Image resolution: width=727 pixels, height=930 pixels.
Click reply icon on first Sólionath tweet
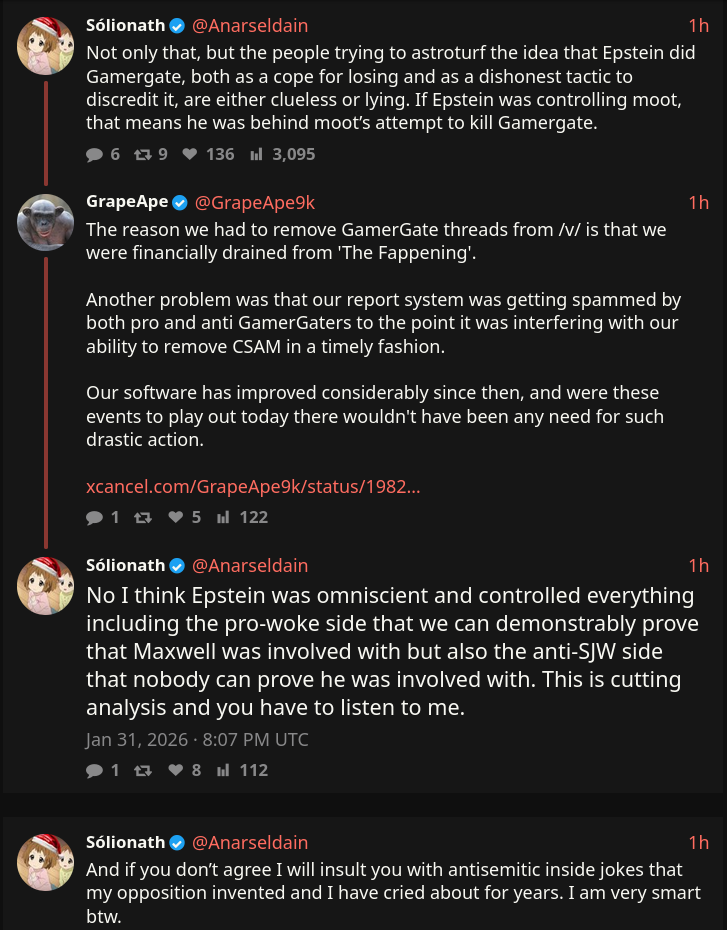pyautogui.click(x=95, y=154)
